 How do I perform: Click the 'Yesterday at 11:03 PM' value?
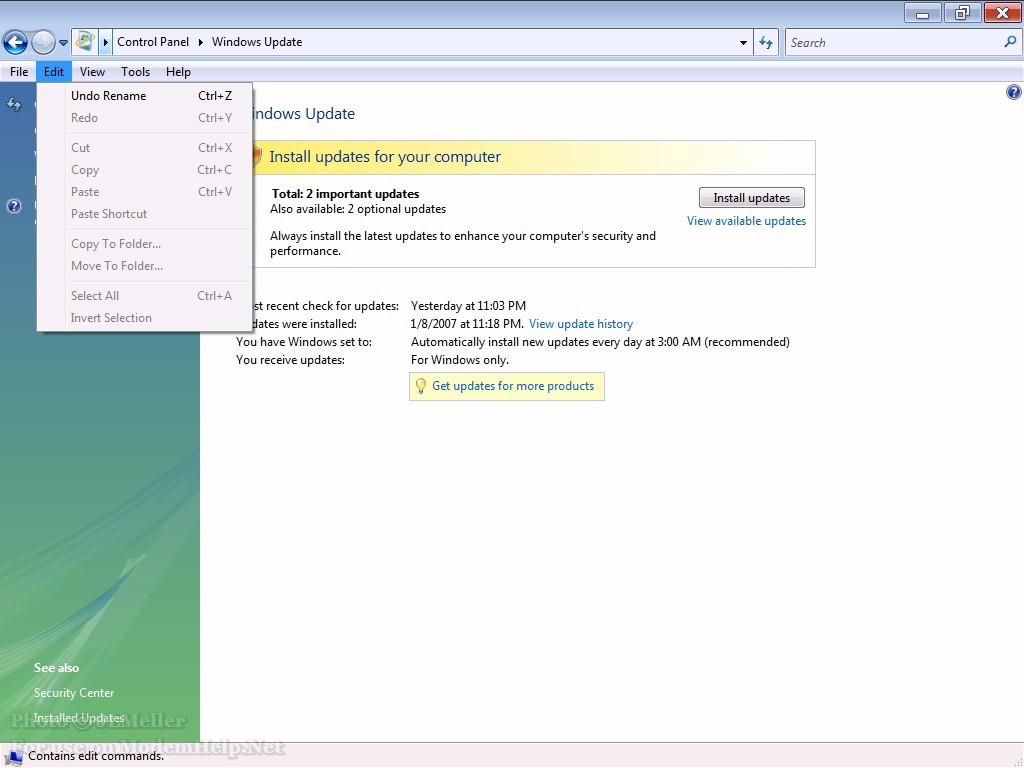[x=468, y=306]
